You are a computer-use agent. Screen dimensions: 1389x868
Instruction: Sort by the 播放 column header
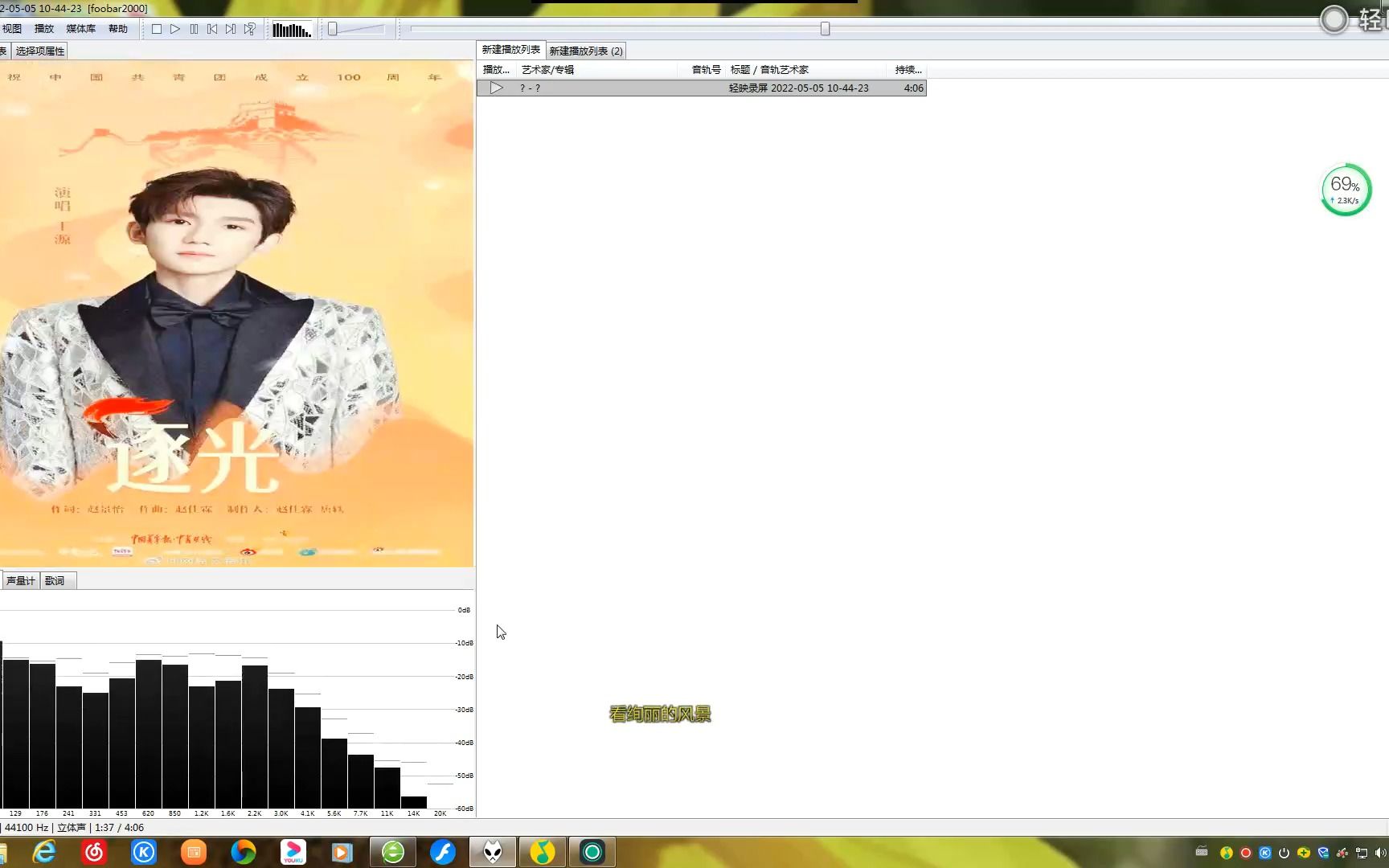tap(496, 70)
